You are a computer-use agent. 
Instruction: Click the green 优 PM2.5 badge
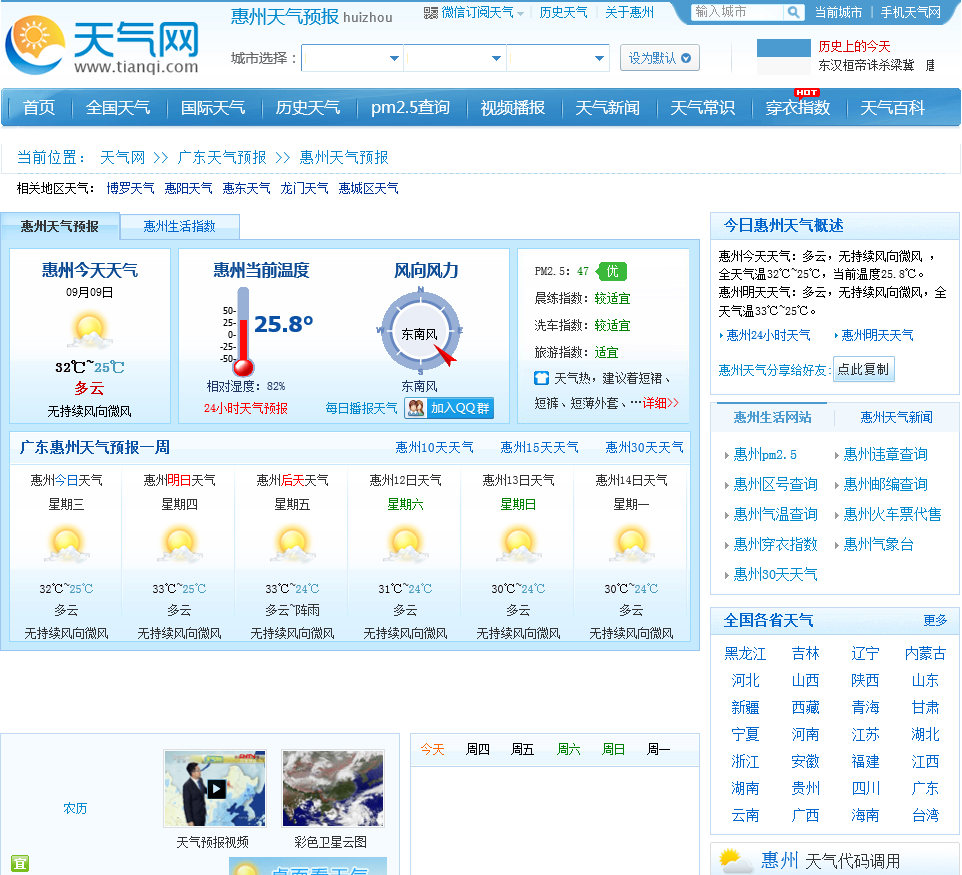(x=611, y=271)
